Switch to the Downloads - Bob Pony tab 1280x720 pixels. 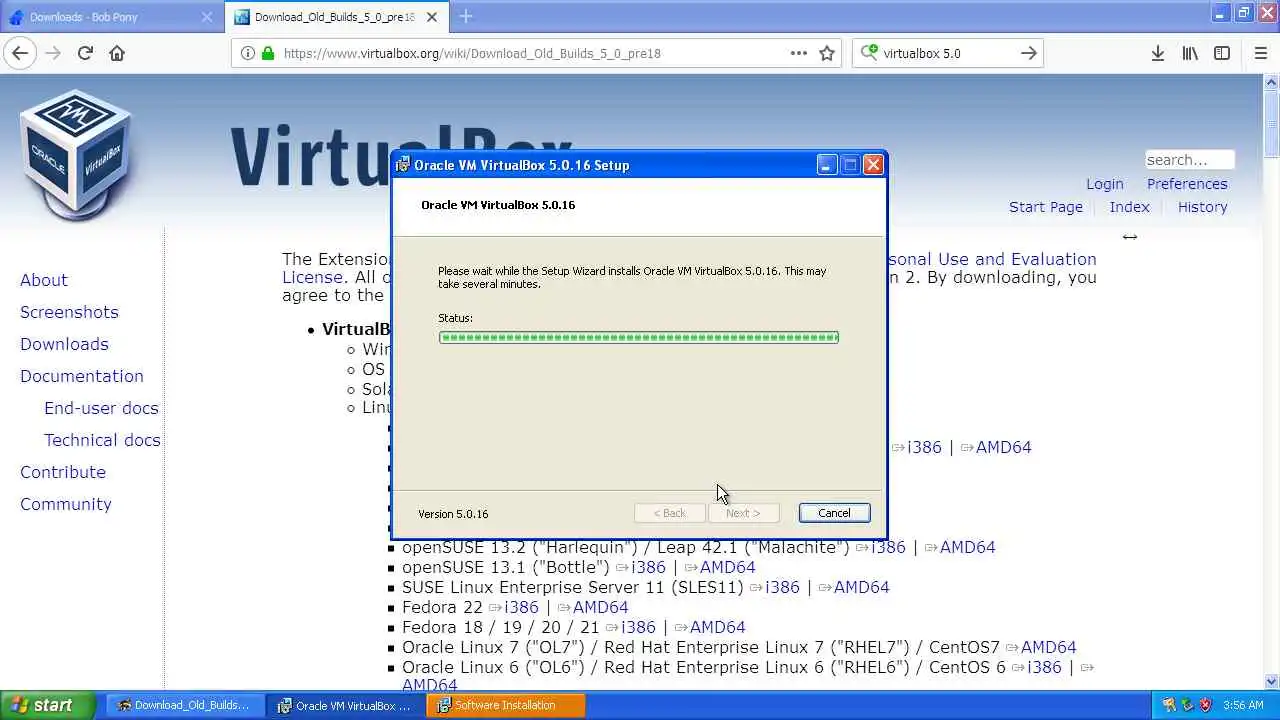(112, 17)
